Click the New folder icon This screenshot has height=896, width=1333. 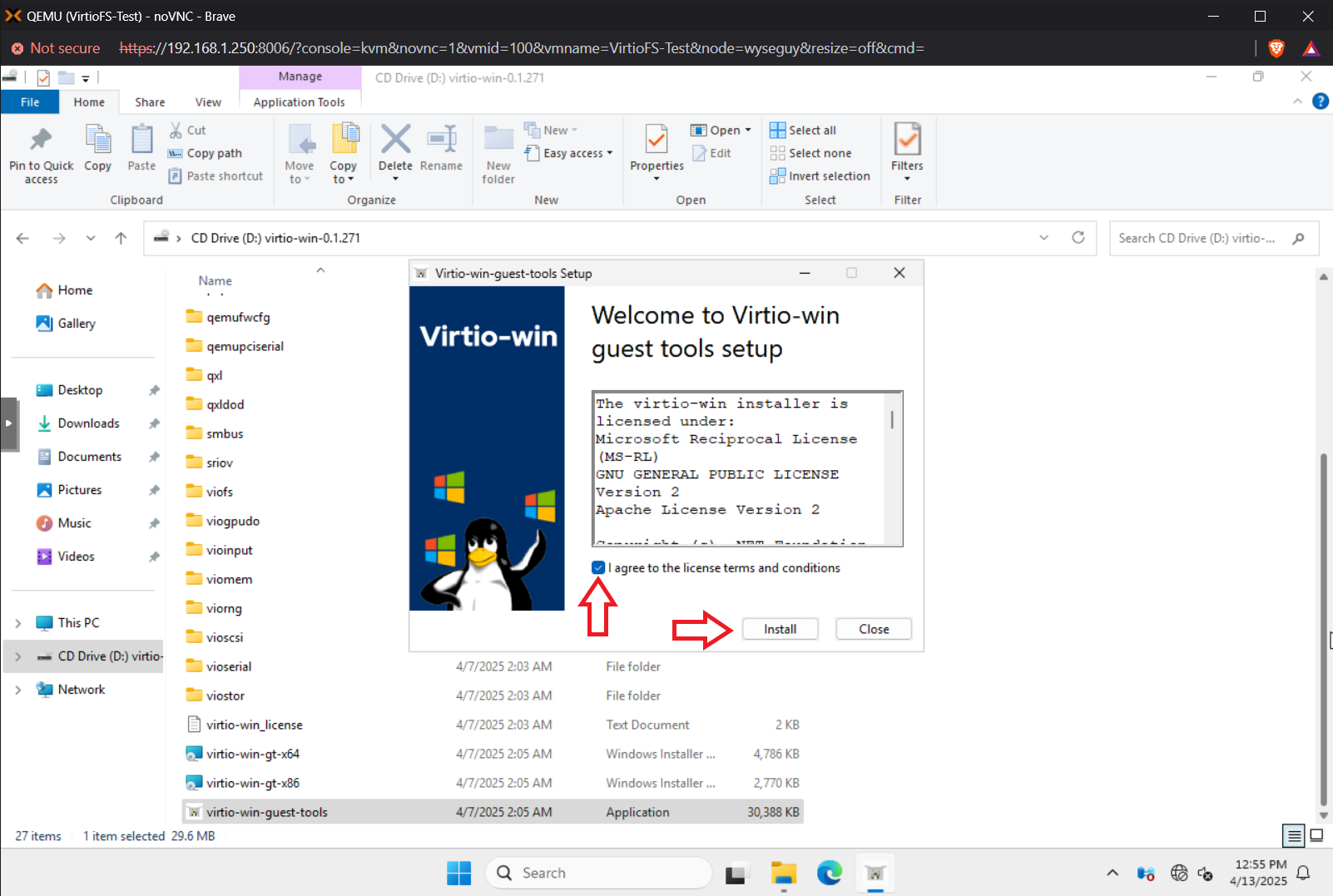click(498, 139)
